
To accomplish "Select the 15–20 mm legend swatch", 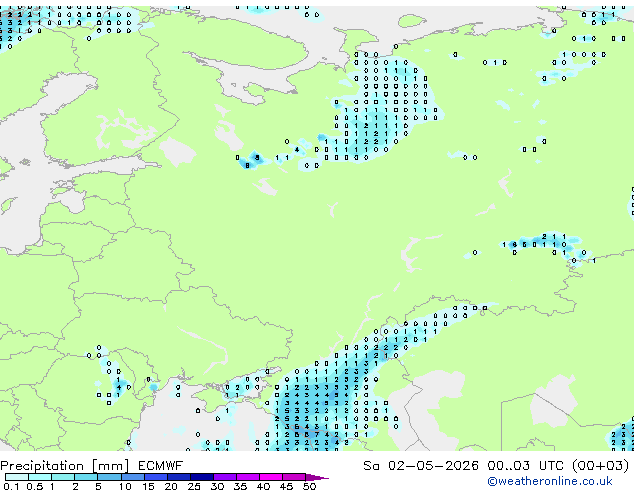I will 155,477.
